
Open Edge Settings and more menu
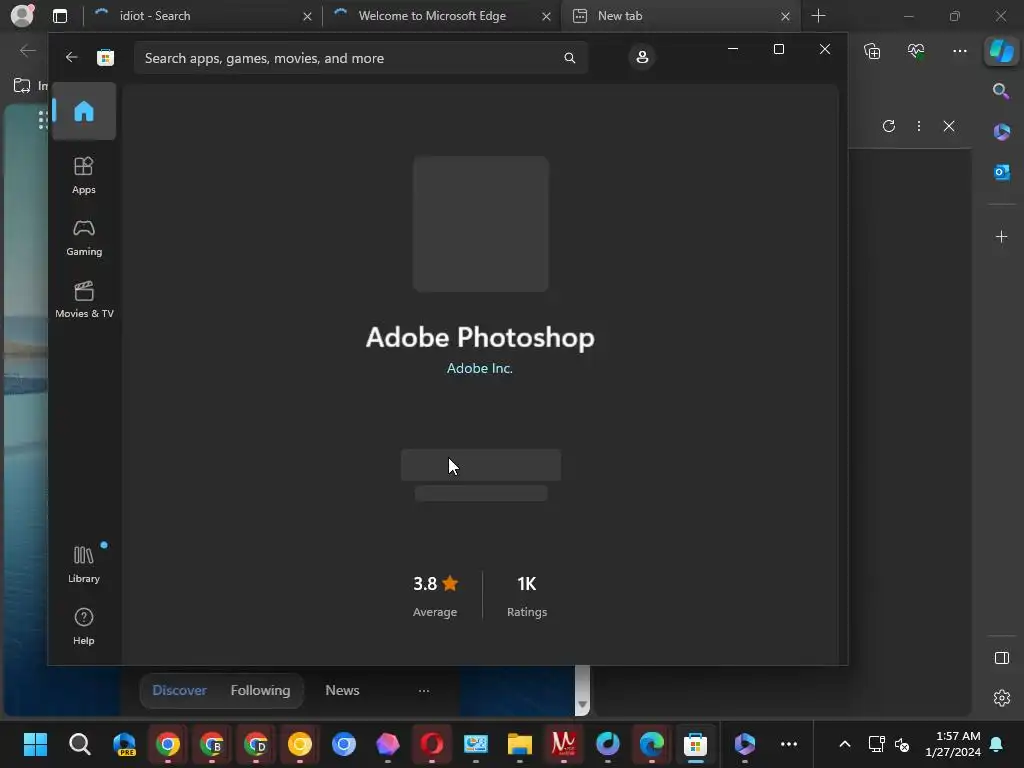click(x=959, y=51)
